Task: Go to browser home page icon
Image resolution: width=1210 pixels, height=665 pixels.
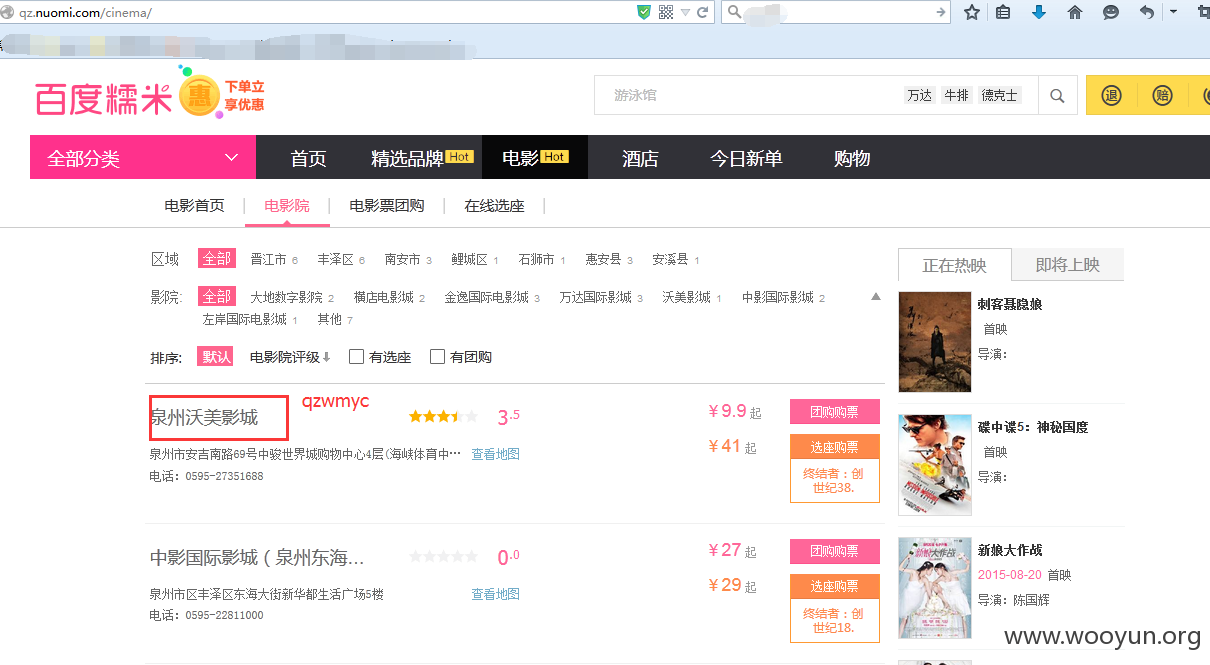Action: 1075,13
